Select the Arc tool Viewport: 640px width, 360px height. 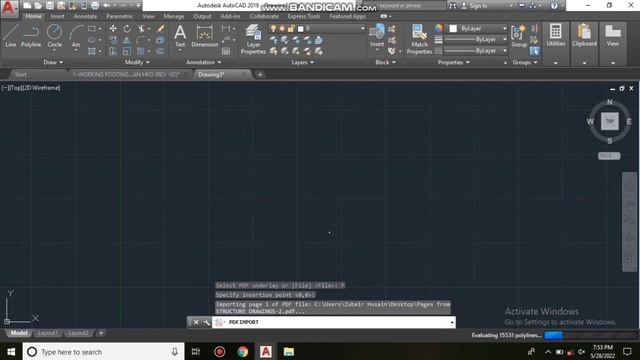click(76, 36)
